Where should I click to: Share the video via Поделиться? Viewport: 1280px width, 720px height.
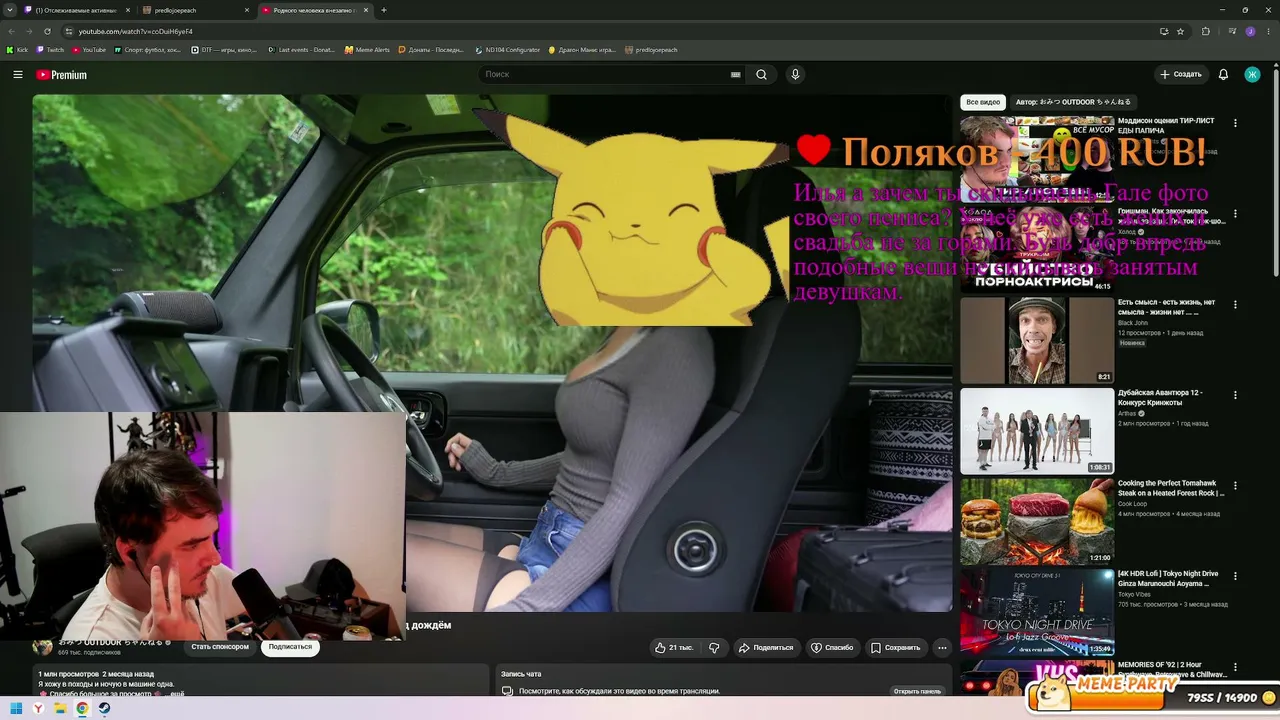click(x=766, y=648)
